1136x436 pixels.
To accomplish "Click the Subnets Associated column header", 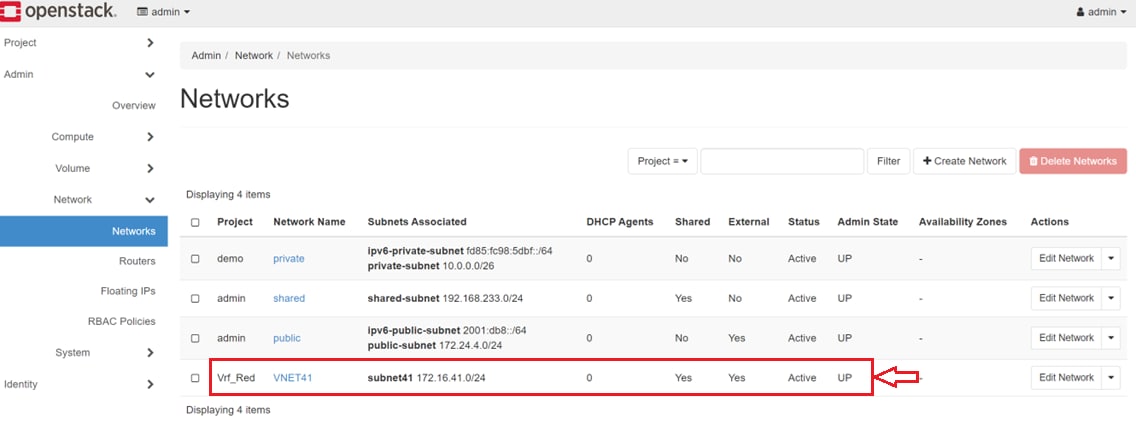I will 417,222.
